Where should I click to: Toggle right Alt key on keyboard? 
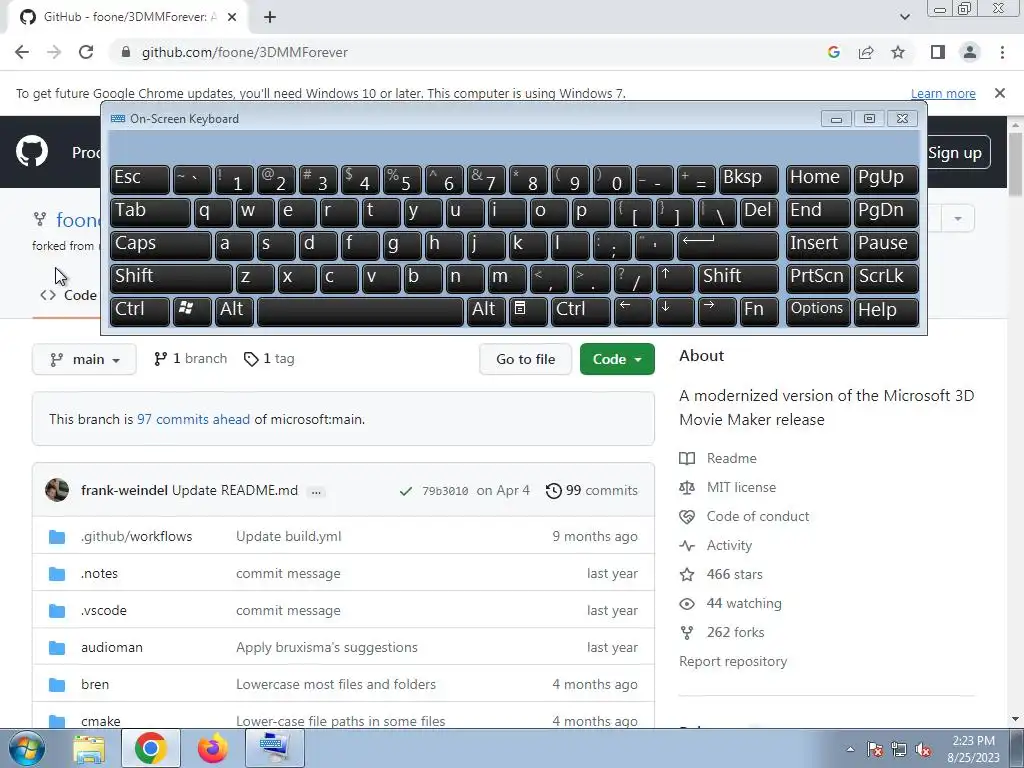[485, 310]
